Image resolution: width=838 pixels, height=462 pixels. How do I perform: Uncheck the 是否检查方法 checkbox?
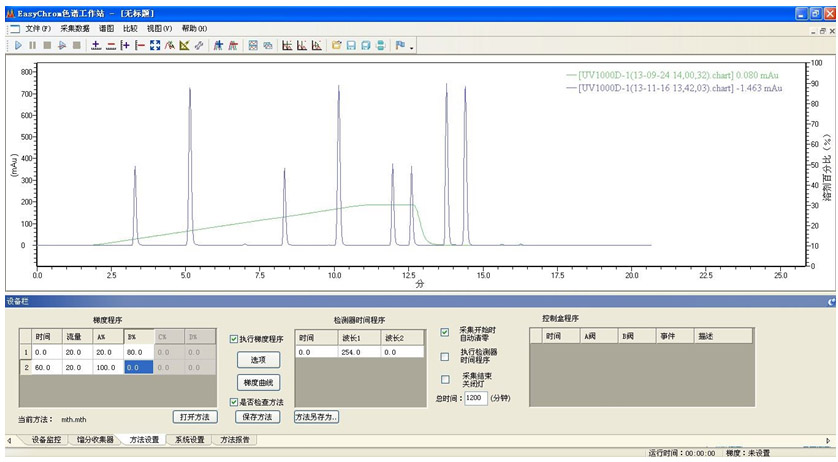pos(234,402)
